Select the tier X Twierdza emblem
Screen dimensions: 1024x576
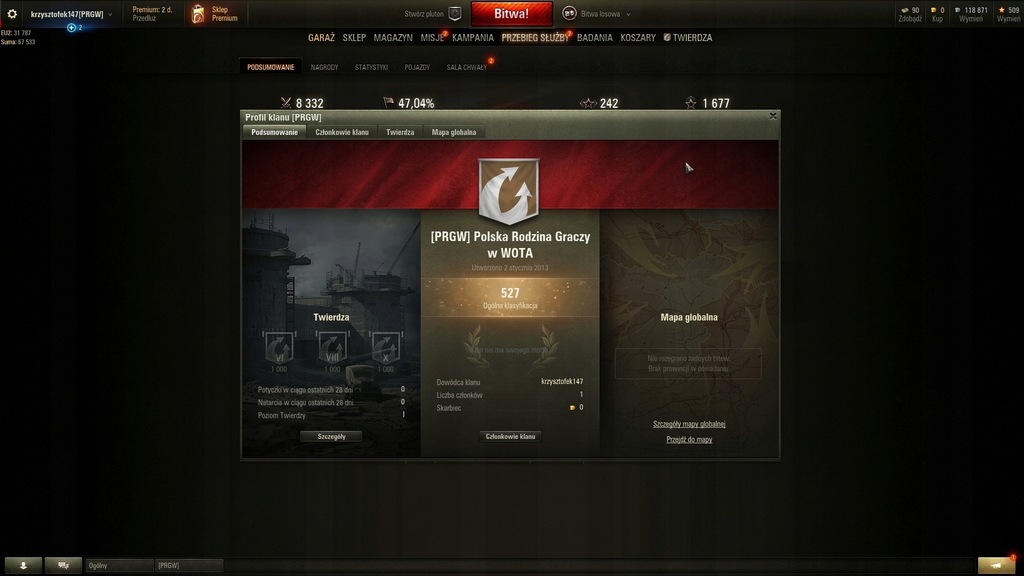coord(385,347)
